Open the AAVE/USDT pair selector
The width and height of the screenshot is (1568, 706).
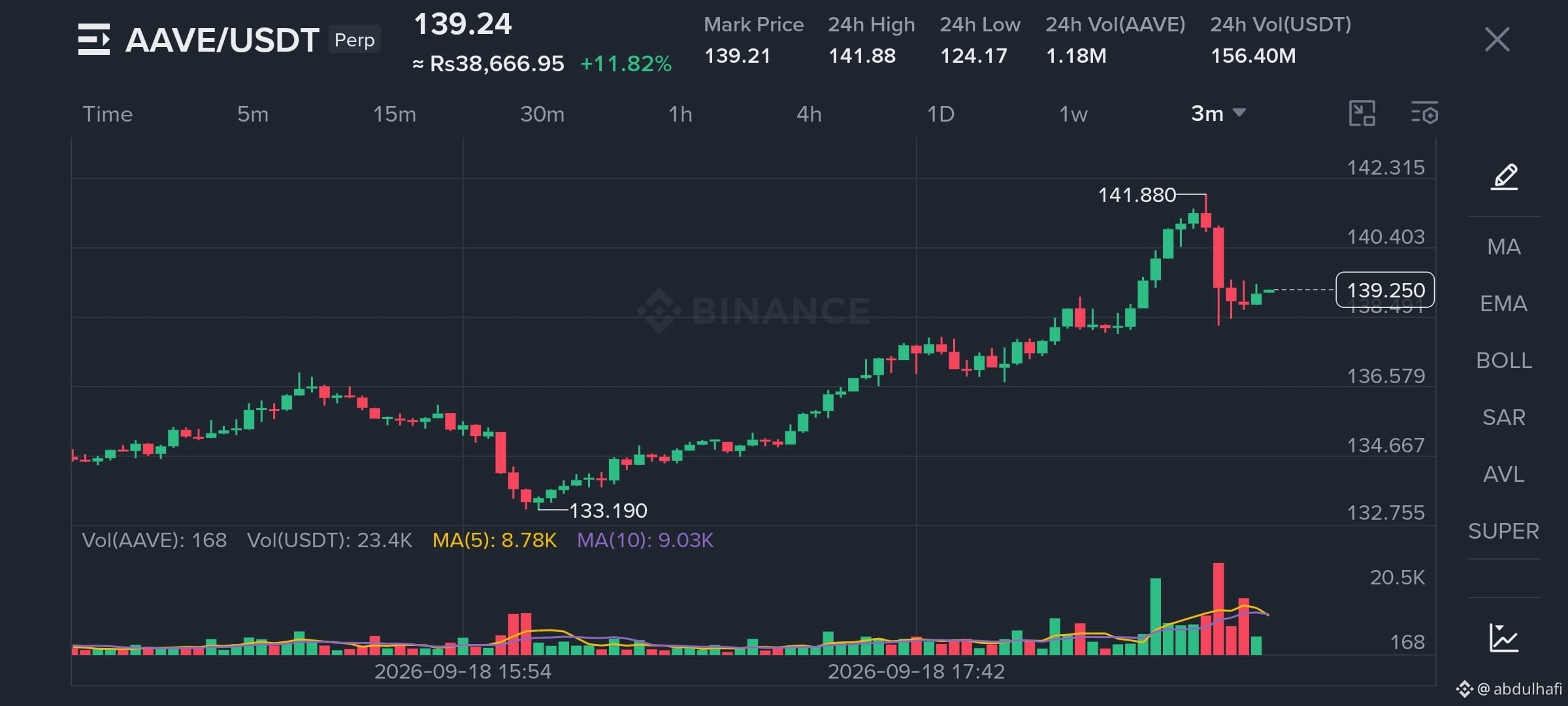point(222,40)
